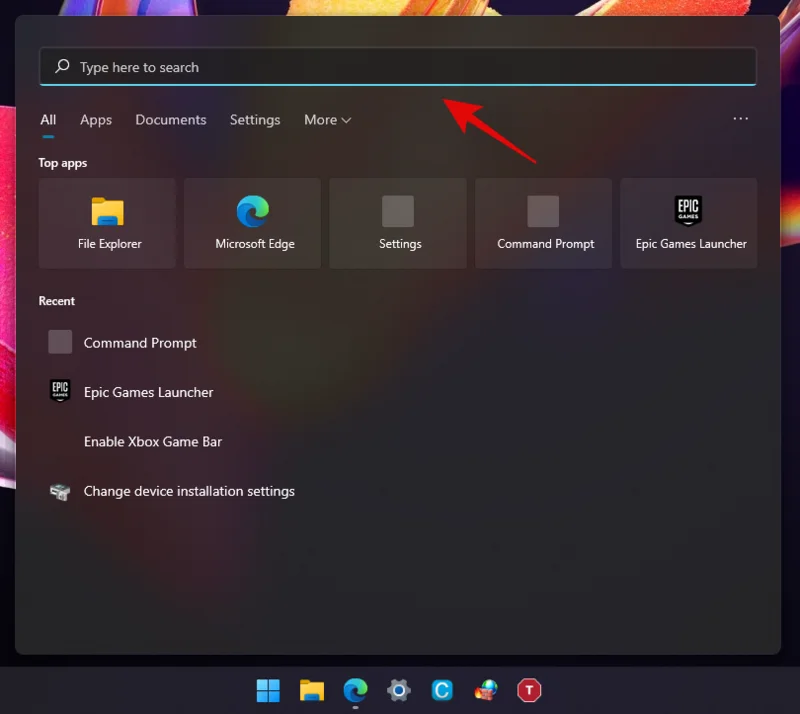The width and height of the screenshot is (800, 714).
Task: Open the Windows Start button on taskbar
Action: coord(268,691)
